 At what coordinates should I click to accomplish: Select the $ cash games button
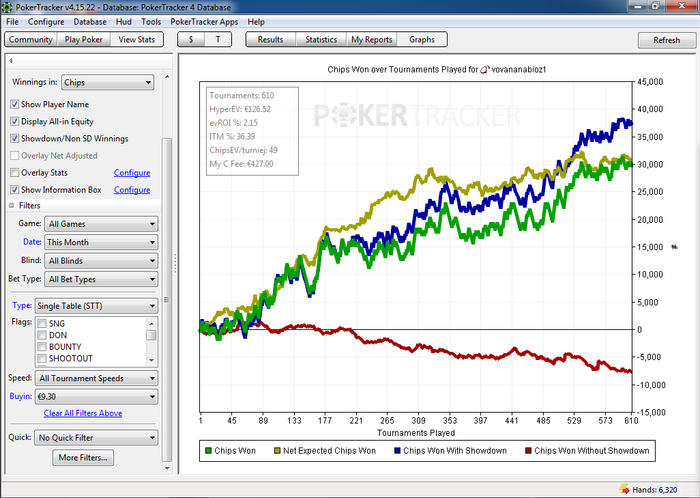click(191, 40)
